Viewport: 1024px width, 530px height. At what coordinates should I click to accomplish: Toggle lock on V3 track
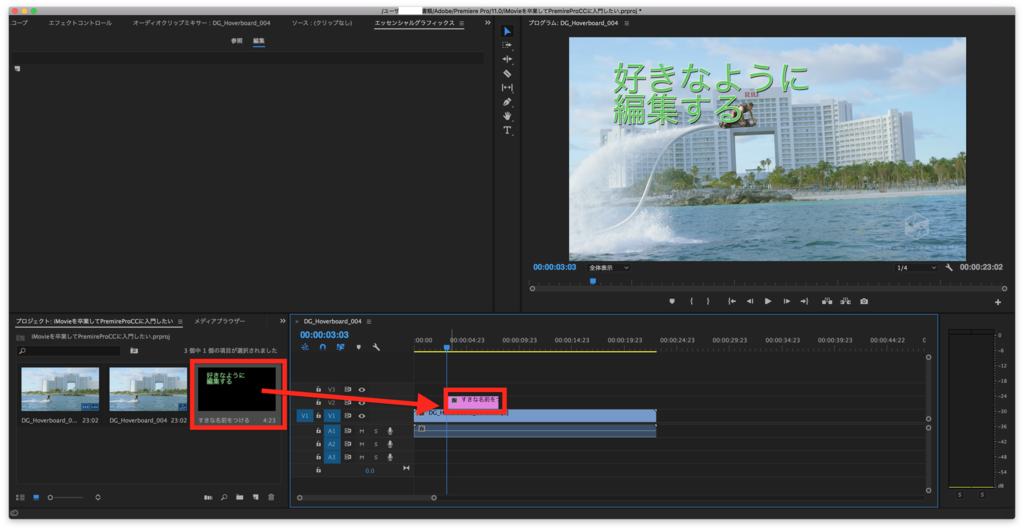click(x=319, y=390)
